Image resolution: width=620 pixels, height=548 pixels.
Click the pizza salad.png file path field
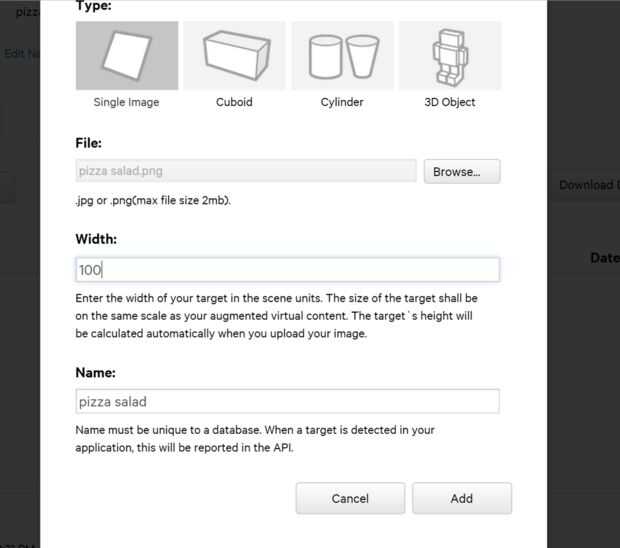(246, 171)
